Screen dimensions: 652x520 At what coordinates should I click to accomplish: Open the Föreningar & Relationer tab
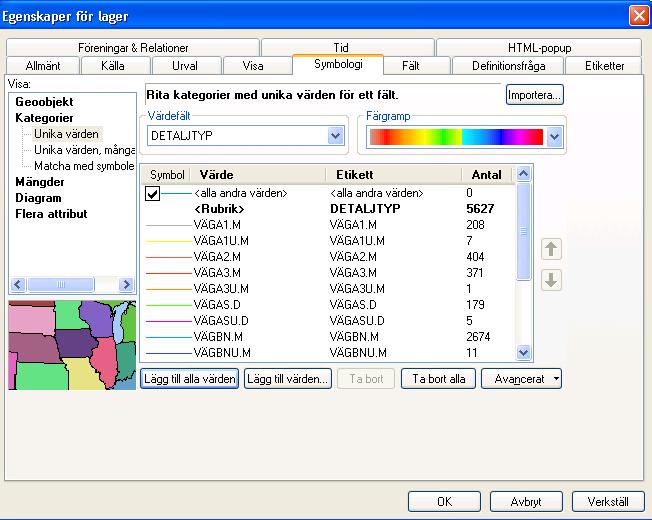[133, 48]
